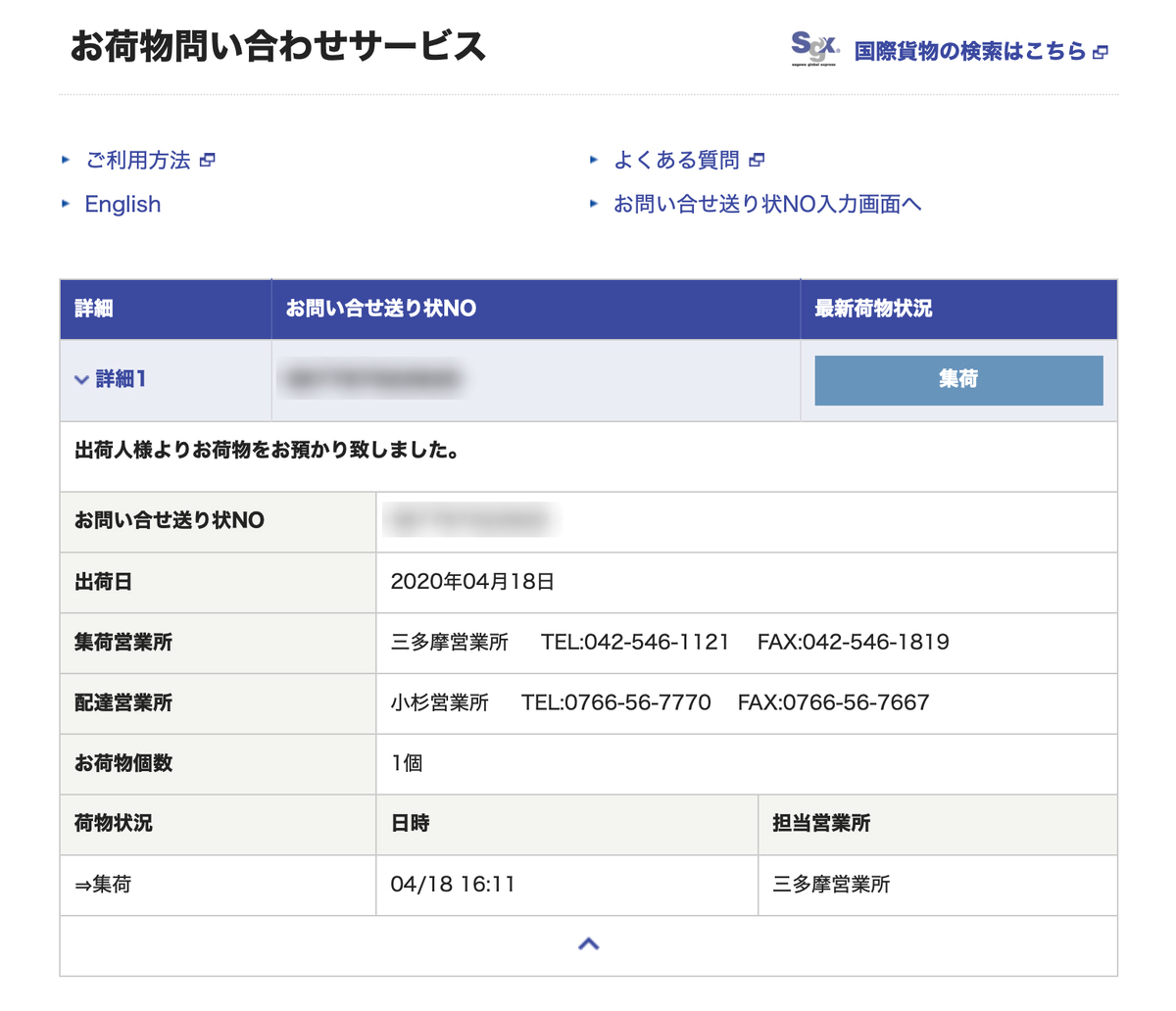
Task: Click 小杉営業所 office name
Action: 440,702
